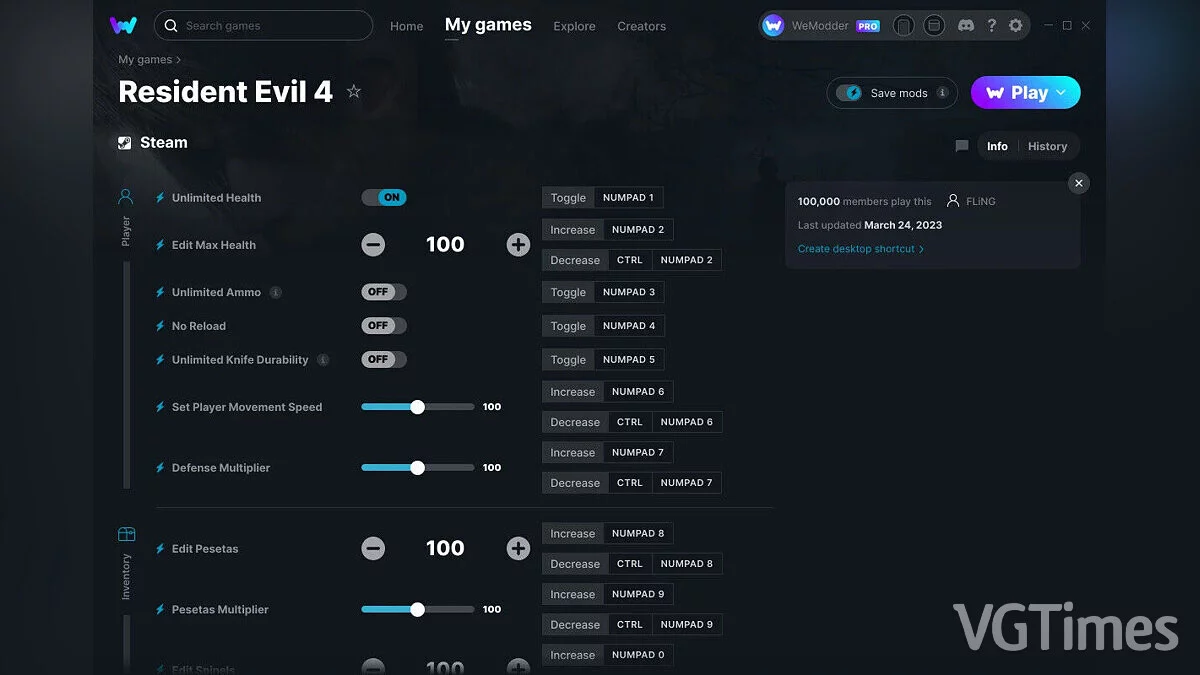
Task: Close the game info card
Action: (1078, 183)
